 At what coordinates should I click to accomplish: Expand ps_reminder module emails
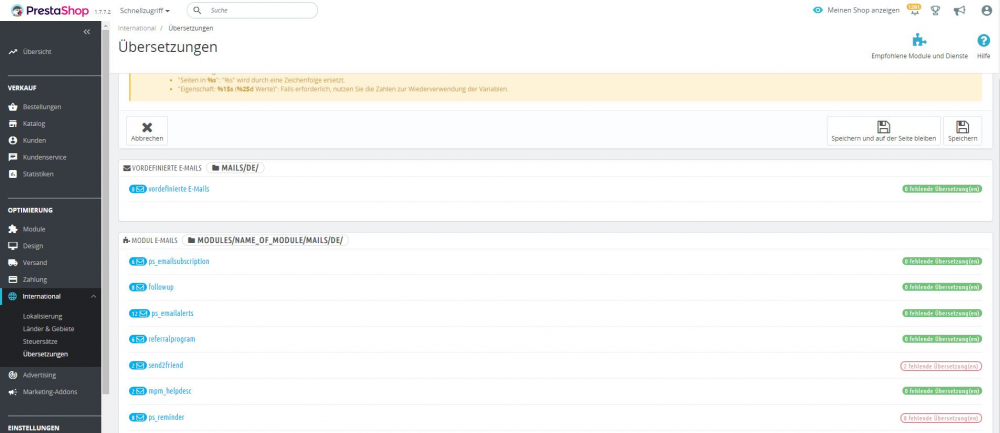point(166,417)
